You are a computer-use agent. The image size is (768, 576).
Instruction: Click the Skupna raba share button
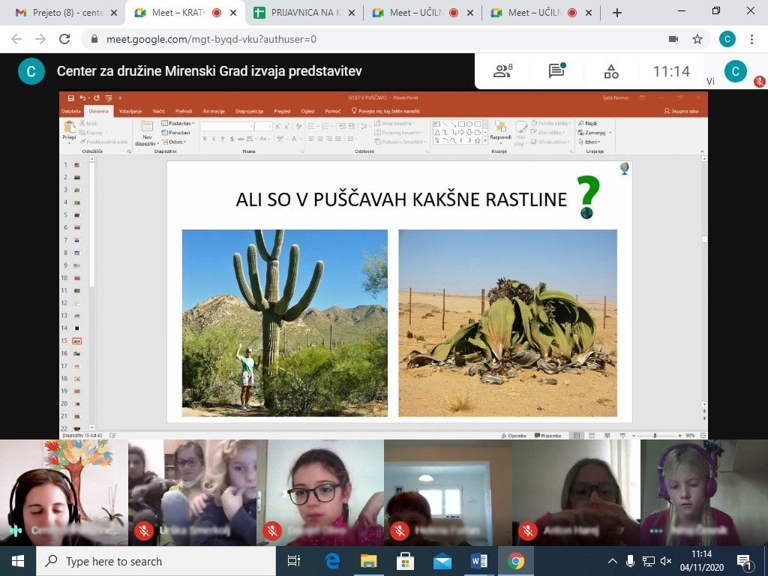681,111
